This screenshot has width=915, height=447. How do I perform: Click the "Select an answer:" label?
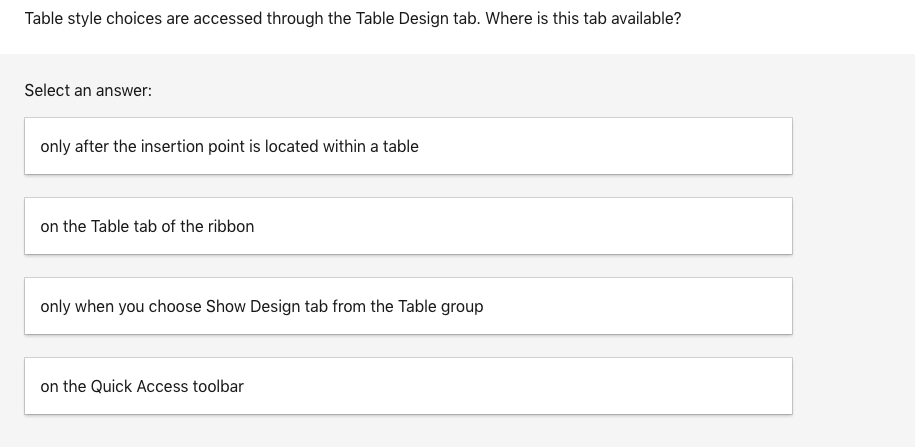point(88,90)
